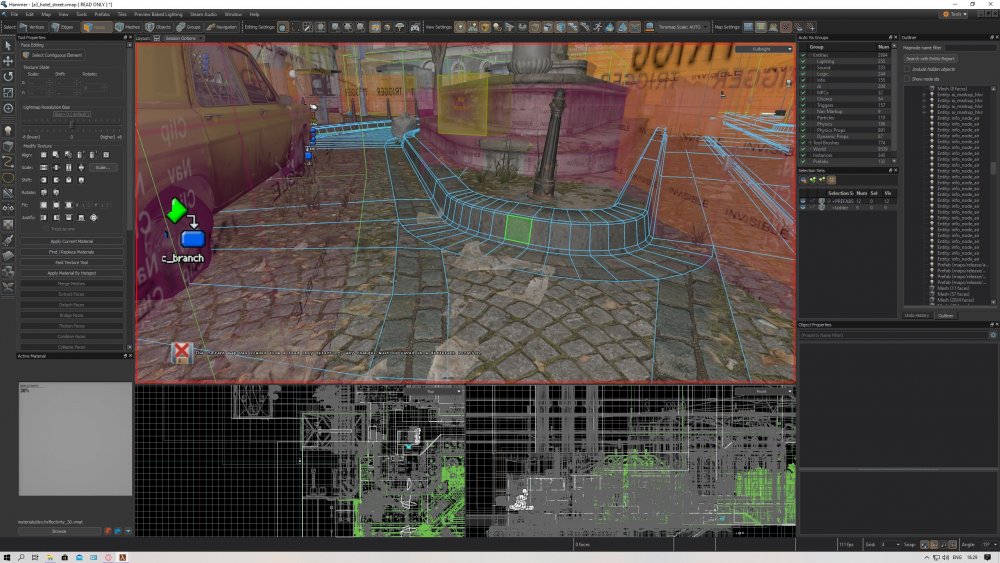Open the Steam Audio menu
Screen dimensions: 1000x563
(203, 14)
